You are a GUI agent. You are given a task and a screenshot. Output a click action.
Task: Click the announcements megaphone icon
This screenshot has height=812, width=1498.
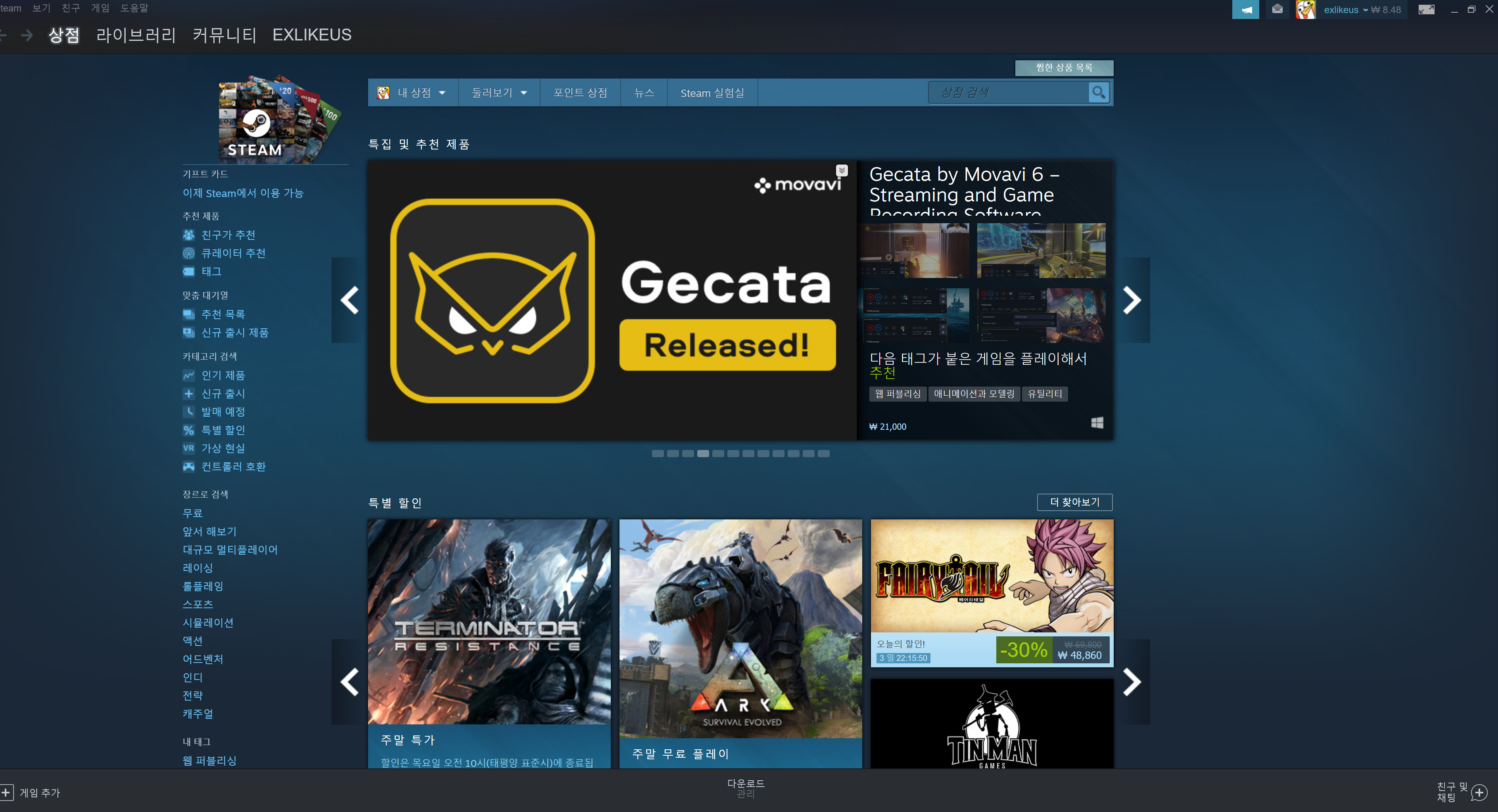point(1245,9)
